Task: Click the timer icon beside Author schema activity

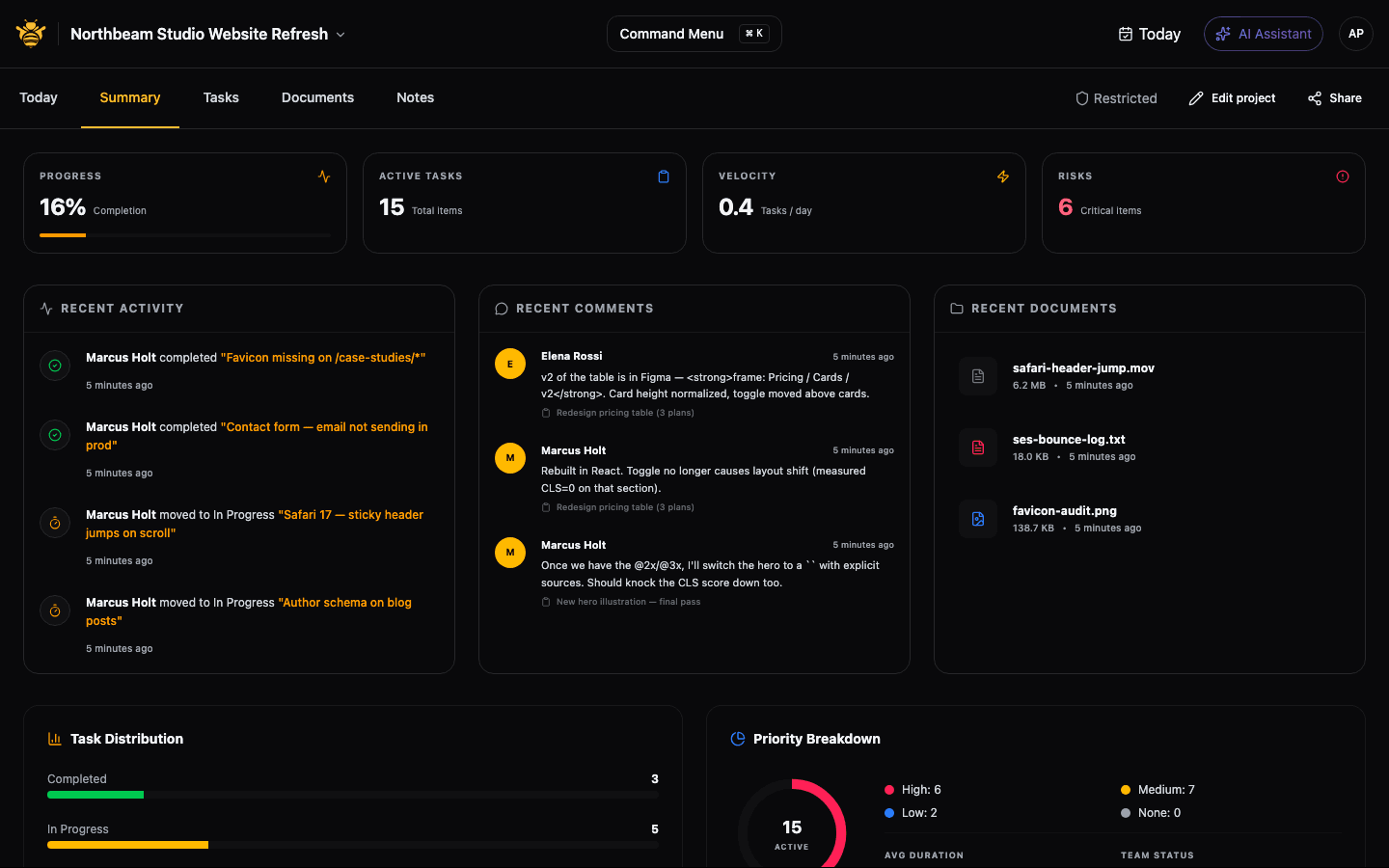Action: pyautogui.click(x=55, y=610)
